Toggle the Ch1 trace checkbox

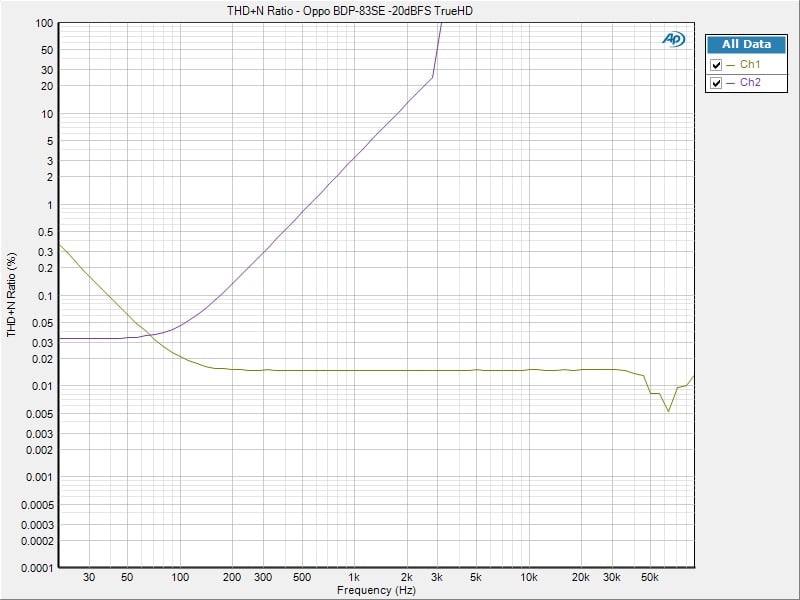[716, 65]
